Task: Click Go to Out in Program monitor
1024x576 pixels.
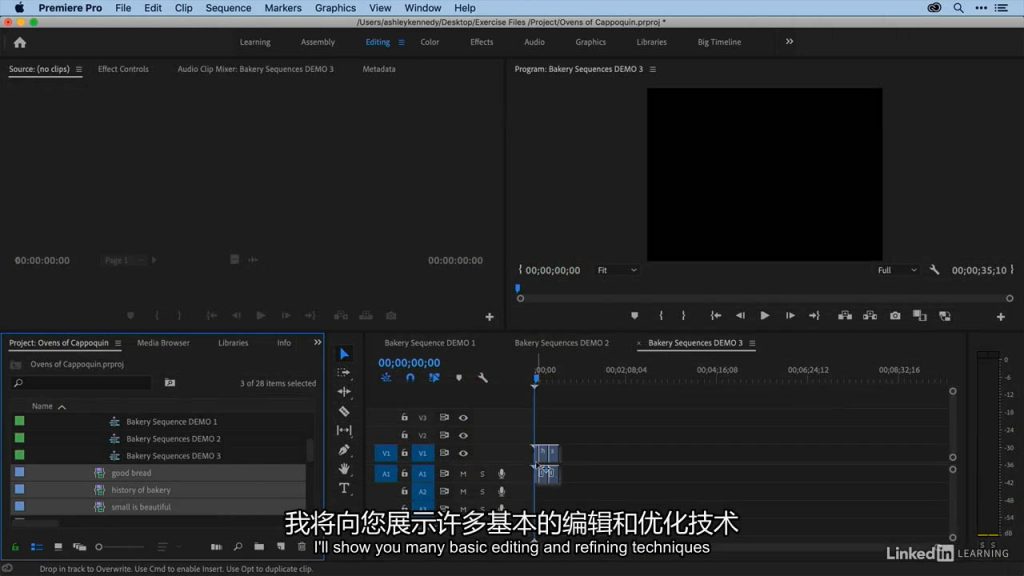Action: click(814, 315)
